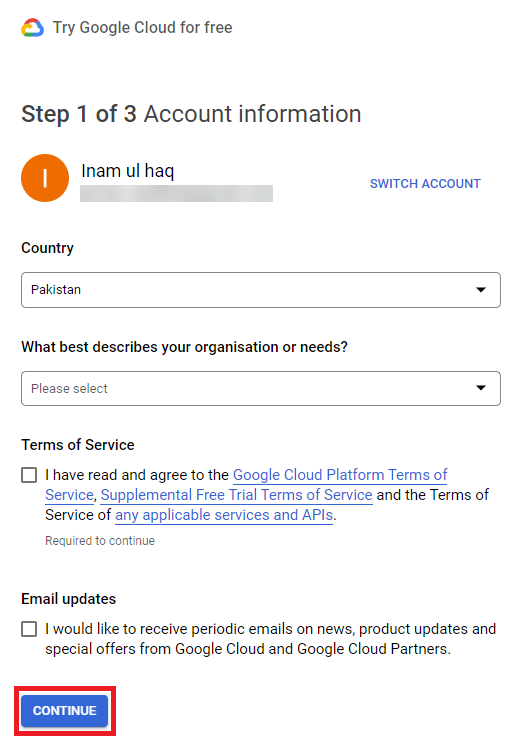Open the organisation or needs dropdown
531x752 pixels.
point(261,388)
